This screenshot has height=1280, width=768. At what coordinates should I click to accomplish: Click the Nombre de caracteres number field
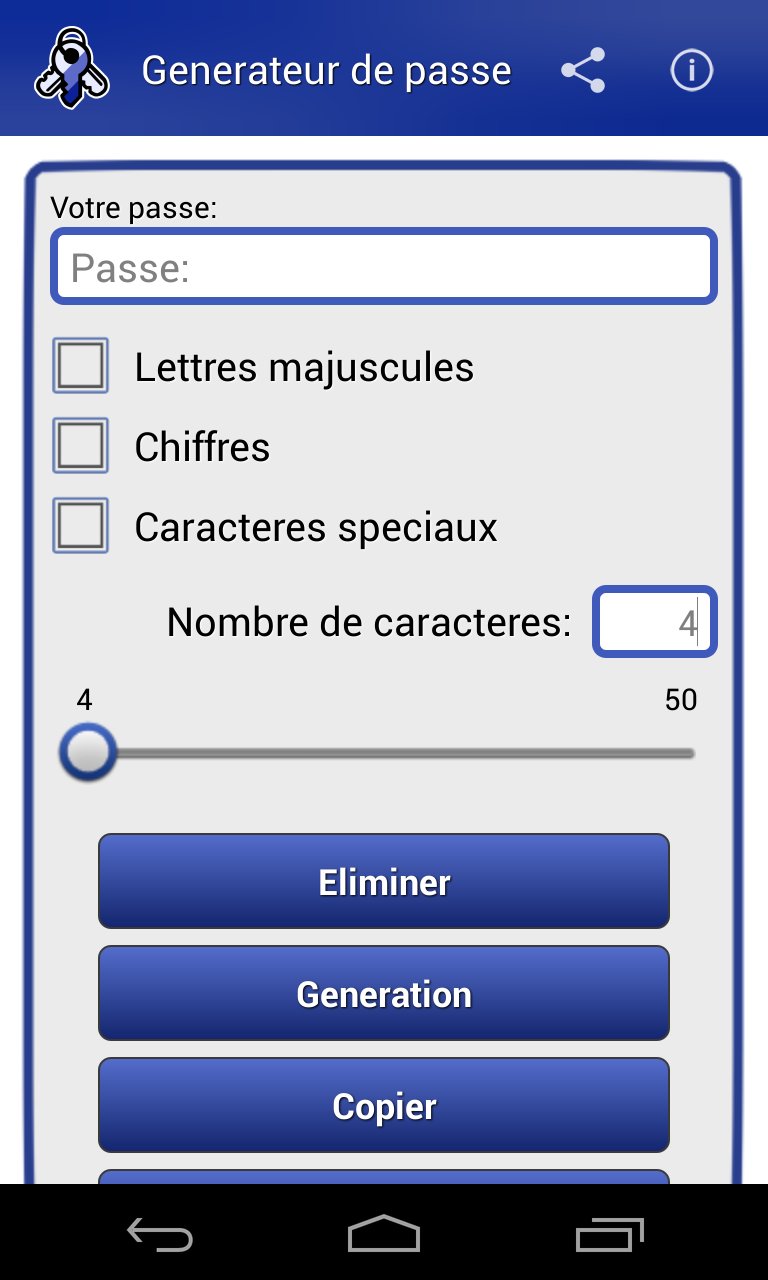pos(655,622)
